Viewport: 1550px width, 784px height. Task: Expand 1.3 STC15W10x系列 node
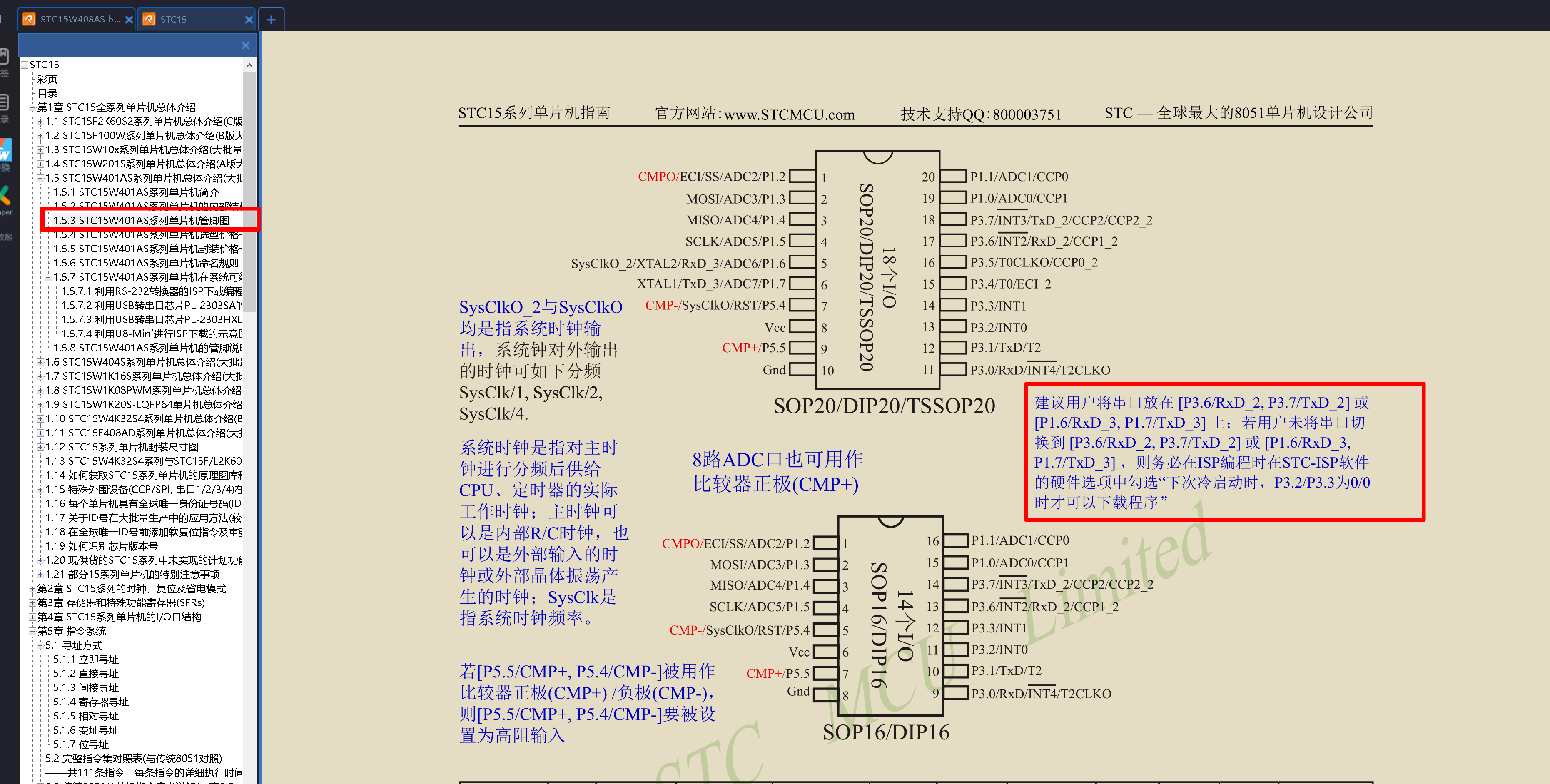[40, 150]
